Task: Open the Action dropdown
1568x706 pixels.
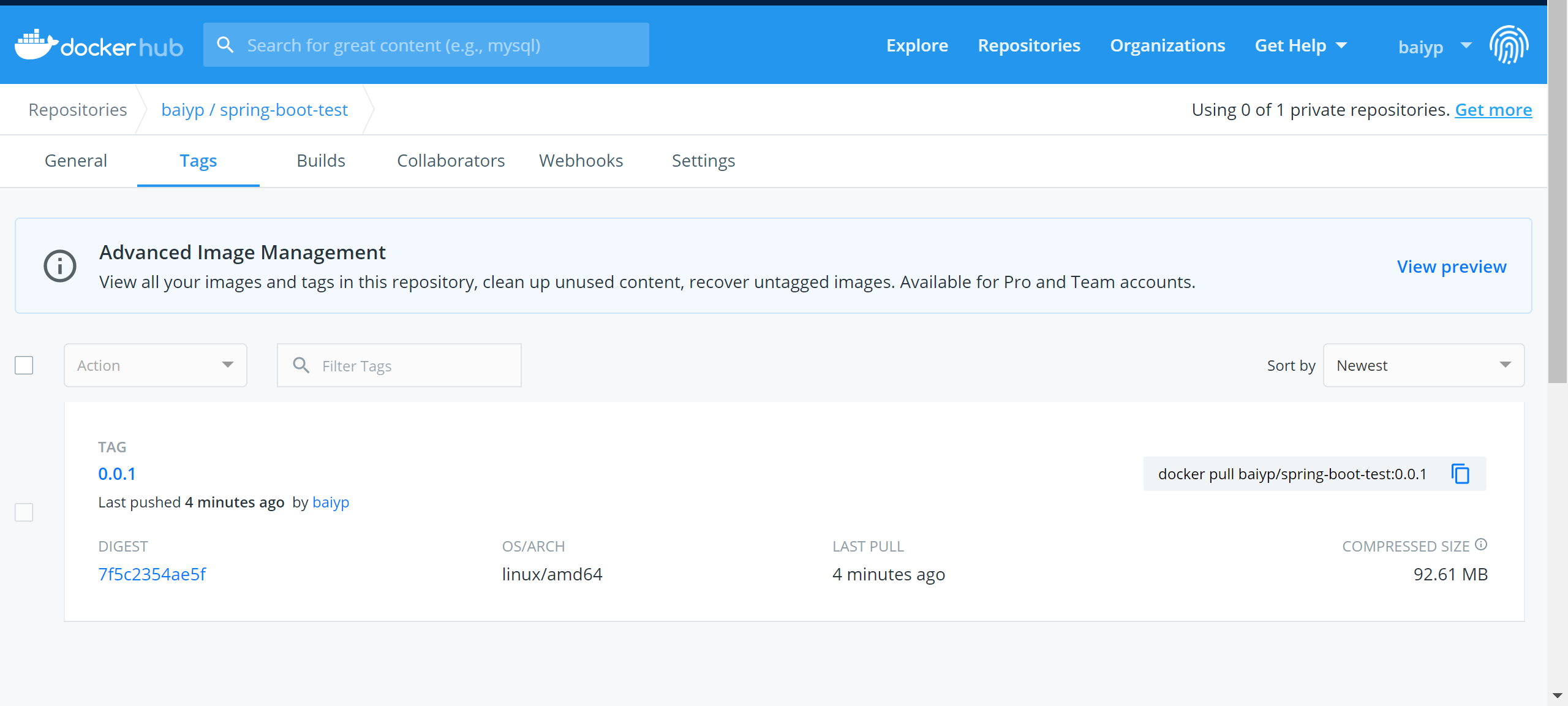Action: (x=156, y=365)
